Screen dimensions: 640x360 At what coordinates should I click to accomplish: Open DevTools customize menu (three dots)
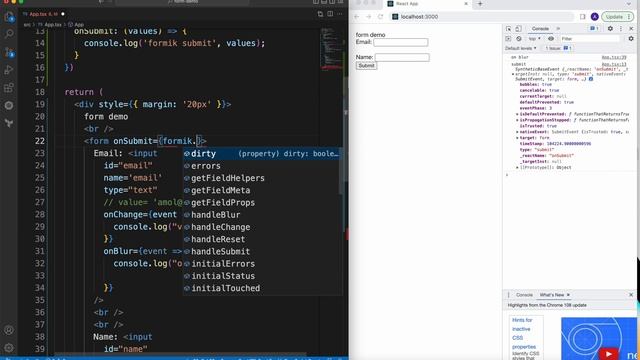(x=621, y=29)
